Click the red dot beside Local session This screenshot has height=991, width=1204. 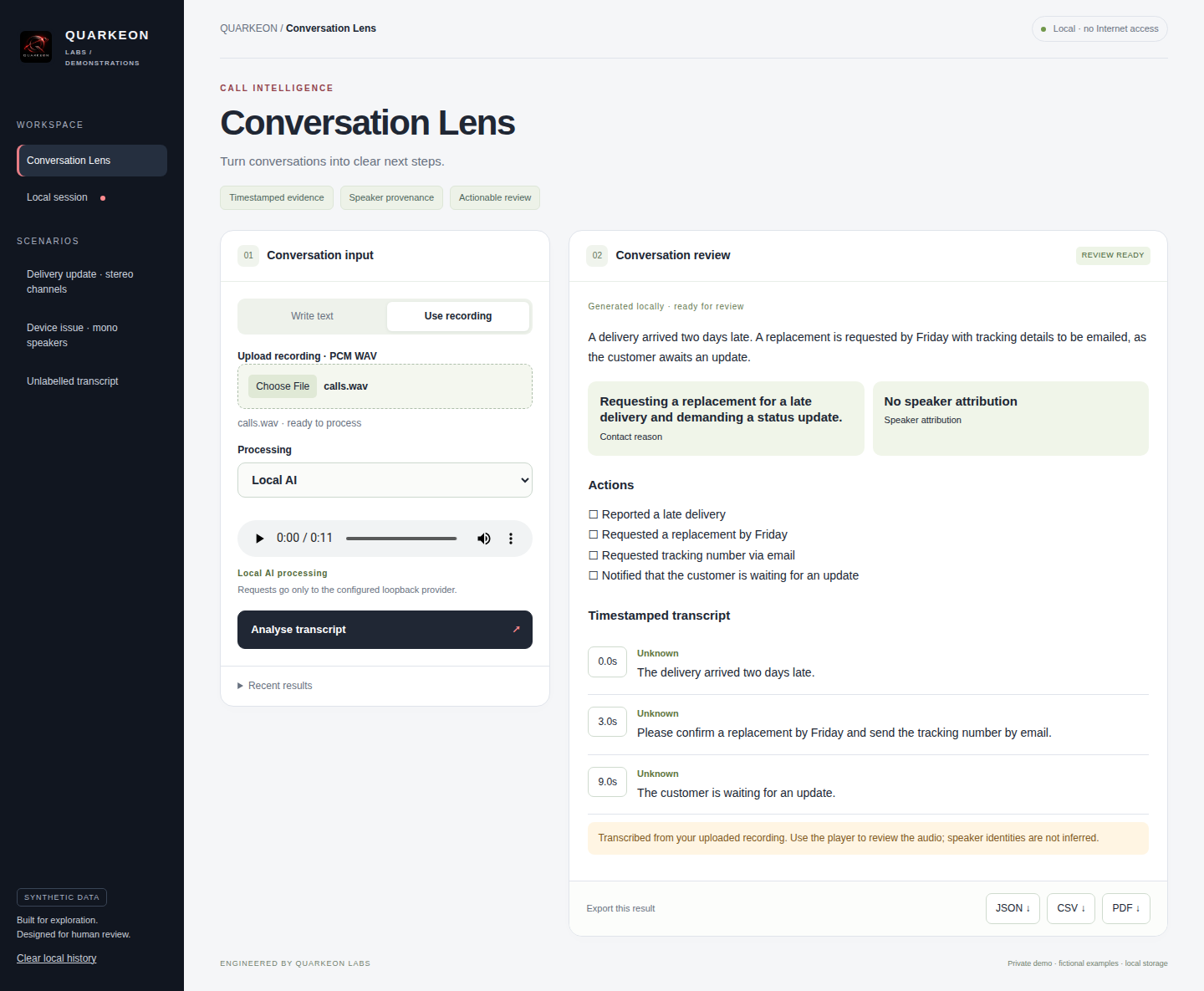(103, 198)
